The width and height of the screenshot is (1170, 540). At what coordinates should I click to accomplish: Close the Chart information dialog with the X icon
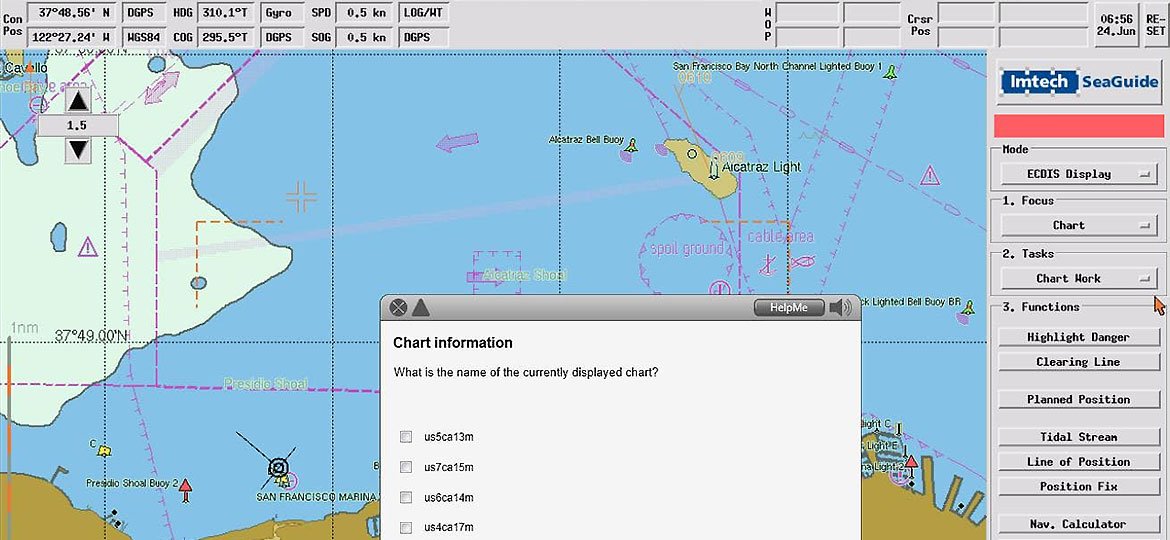click(x=398, y=308)
